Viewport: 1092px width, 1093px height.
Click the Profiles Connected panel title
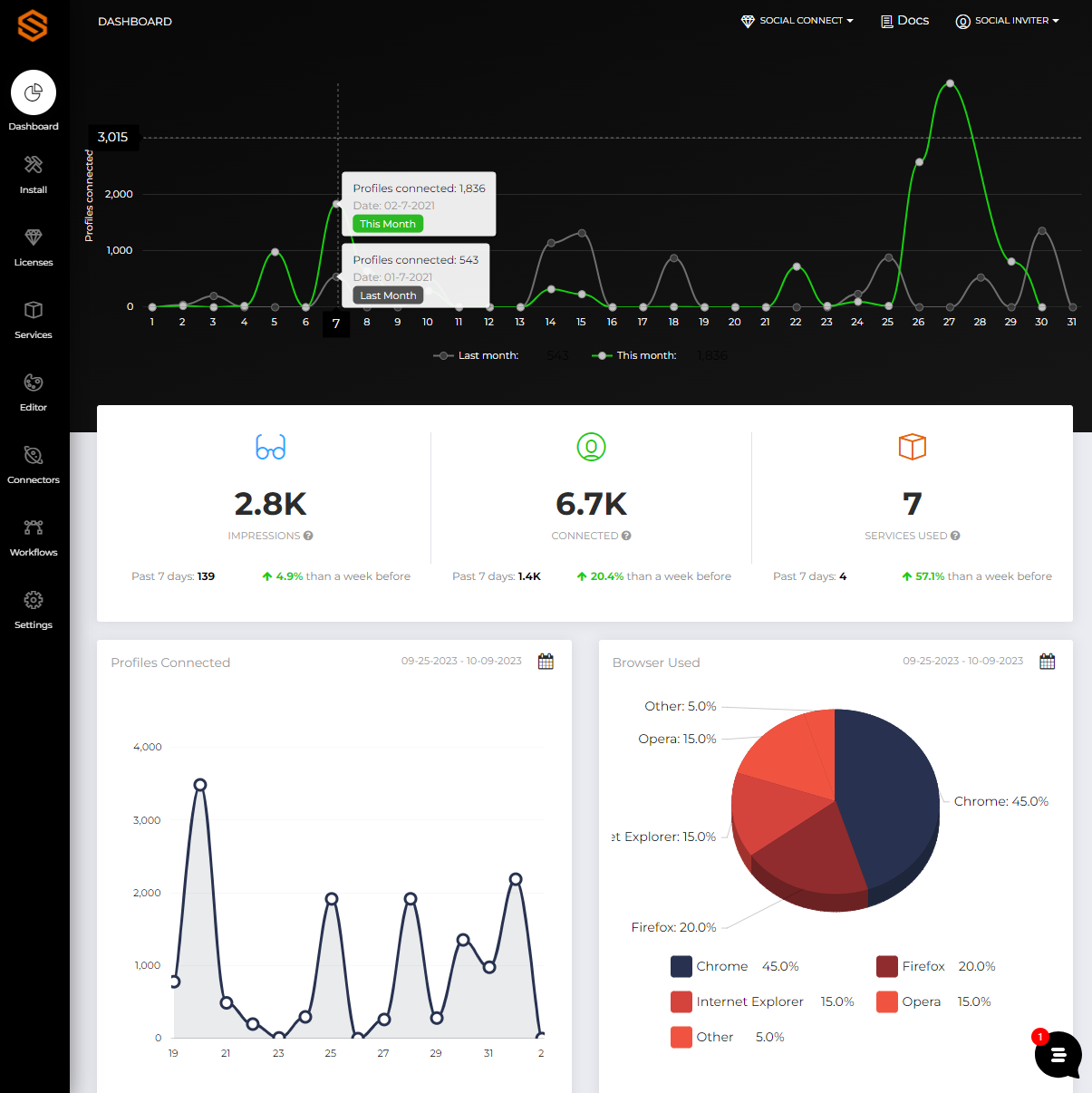coord(170,663)
